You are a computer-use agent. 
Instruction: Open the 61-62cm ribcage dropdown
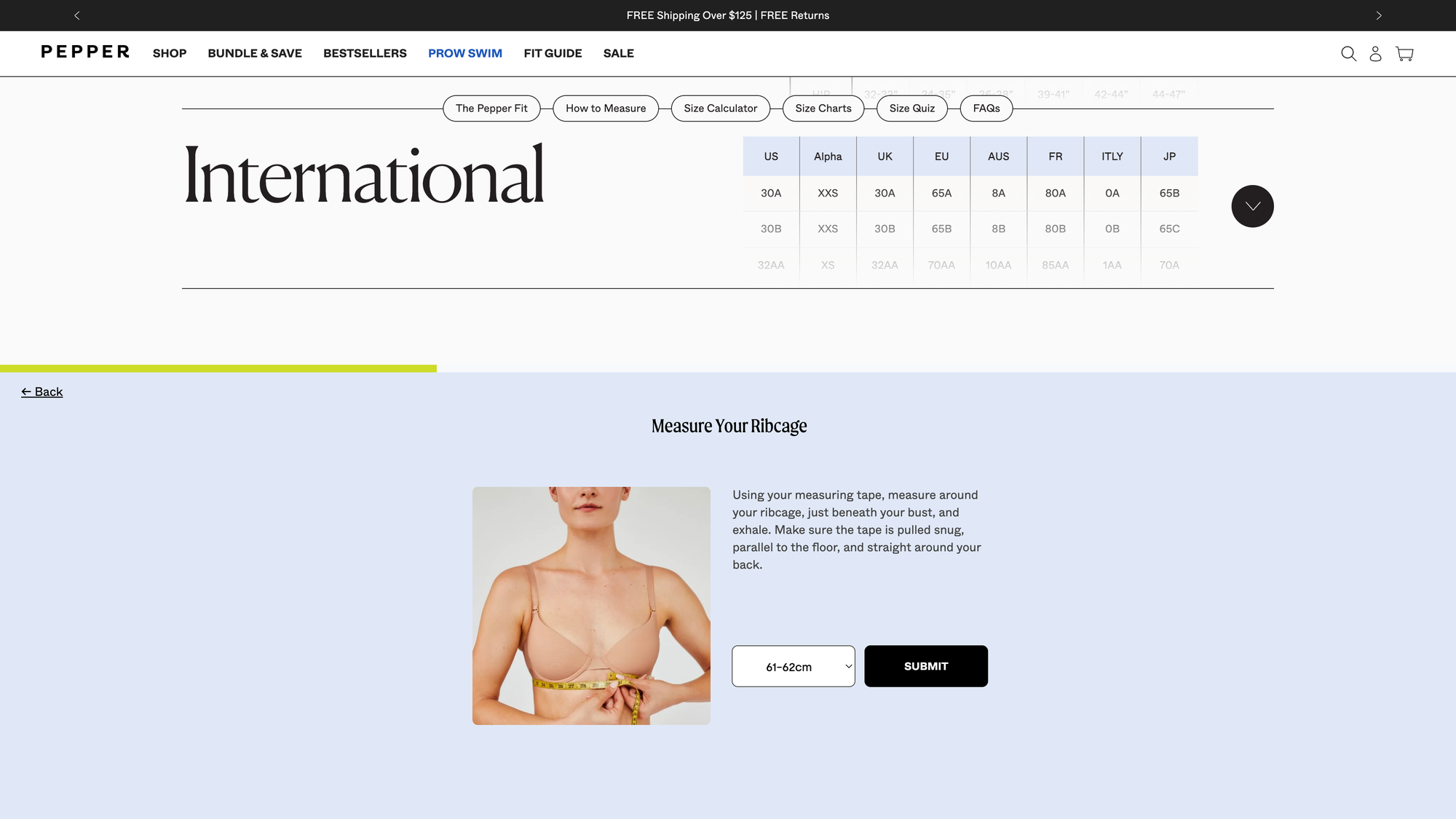[x=794, y=666]
